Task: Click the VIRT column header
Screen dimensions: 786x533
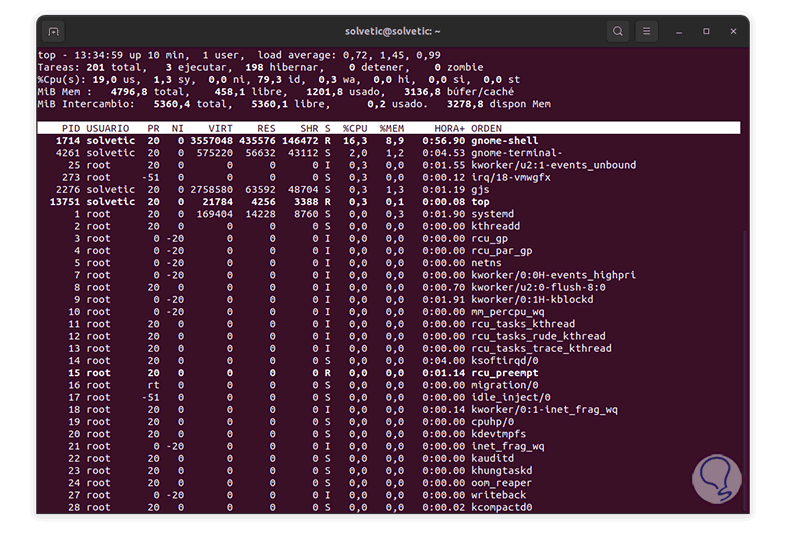Action: [221, 128]
